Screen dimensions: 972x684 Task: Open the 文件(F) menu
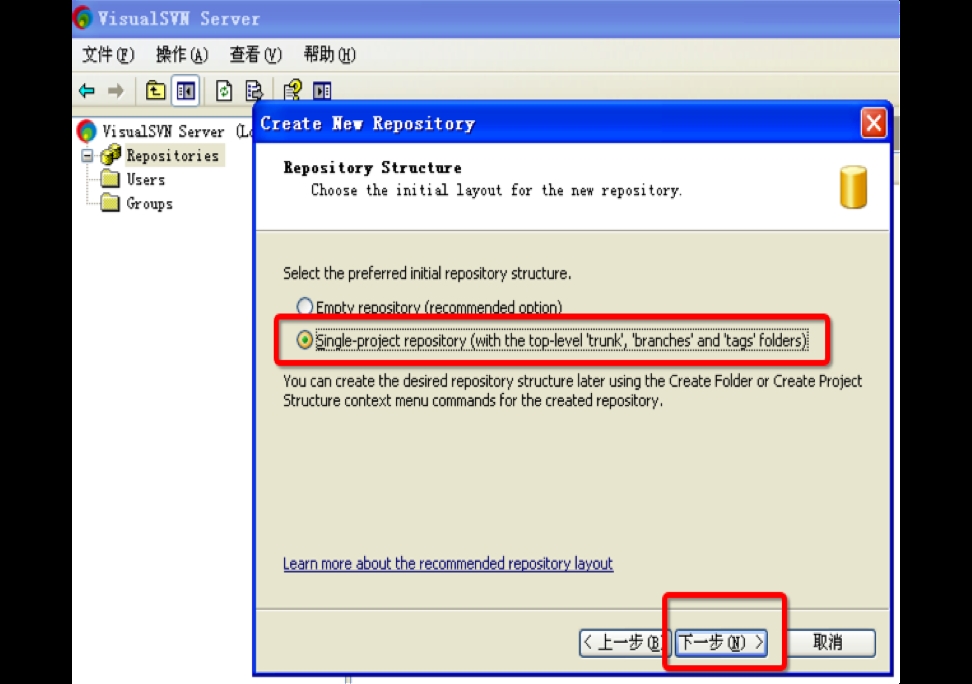(x=108, y=55)
